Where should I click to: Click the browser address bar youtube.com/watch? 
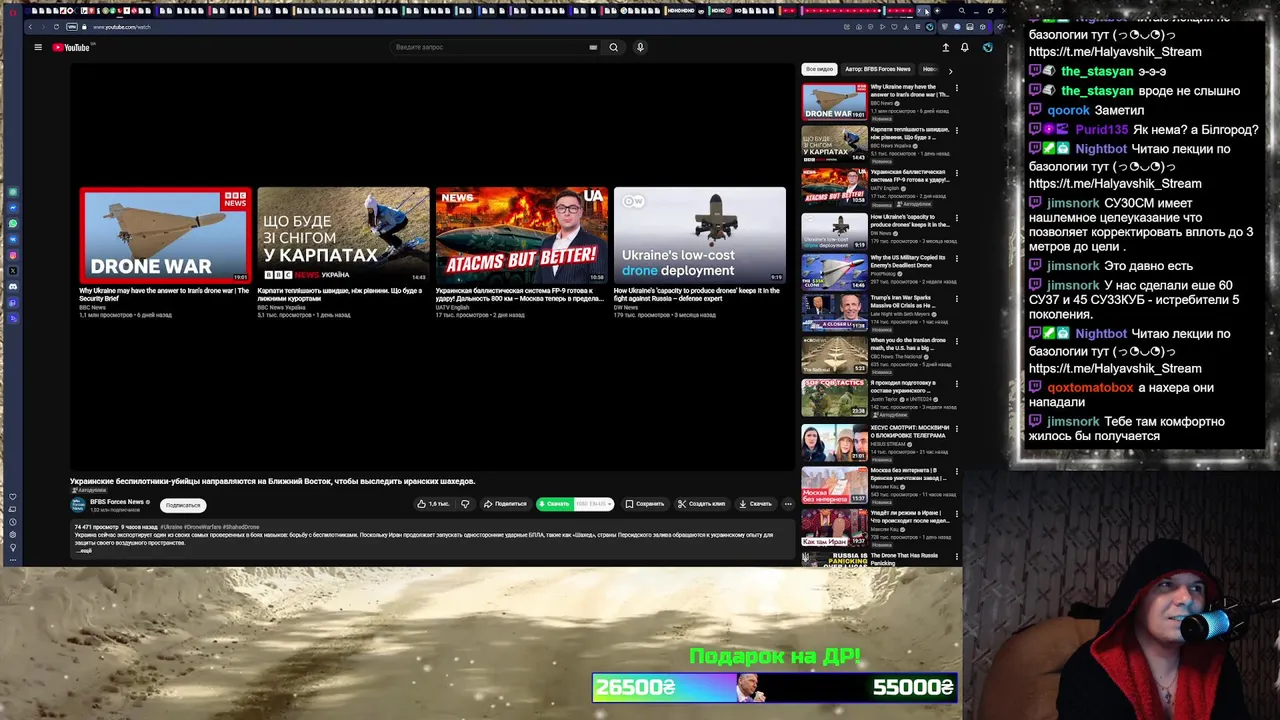pos(121,27)
